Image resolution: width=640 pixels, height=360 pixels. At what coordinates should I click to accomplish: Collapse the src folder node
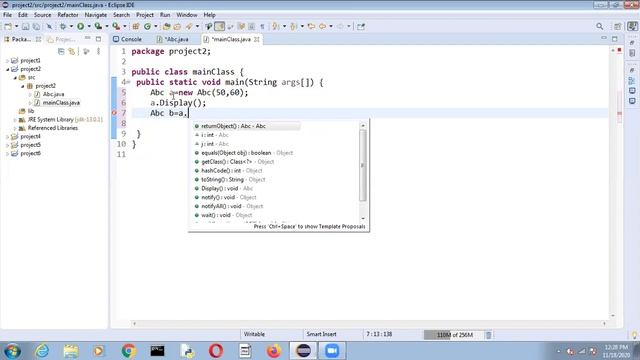(15, 78)
